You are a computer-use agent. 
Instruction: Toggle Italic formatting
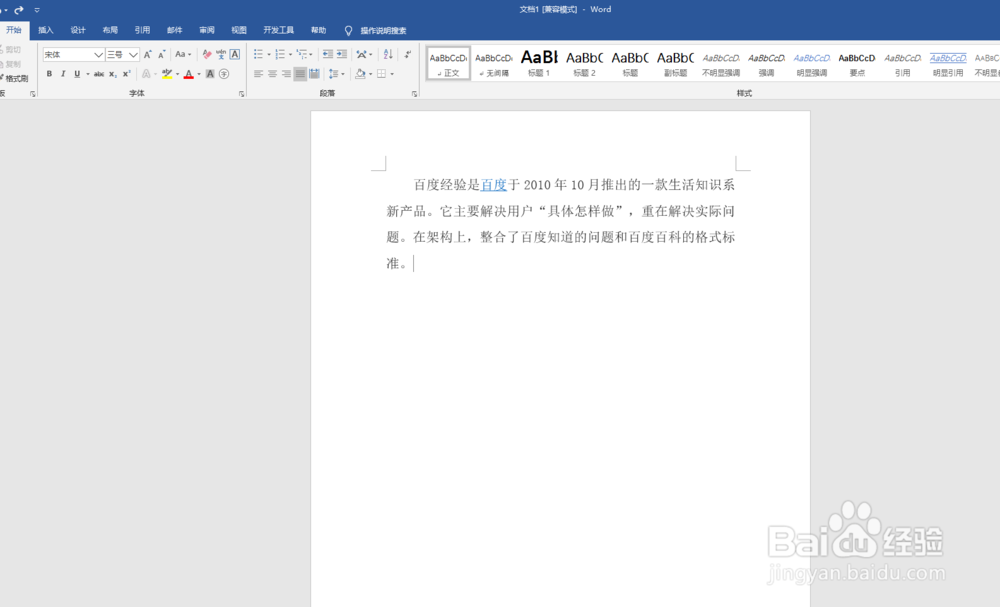click(x=63, y=74)
